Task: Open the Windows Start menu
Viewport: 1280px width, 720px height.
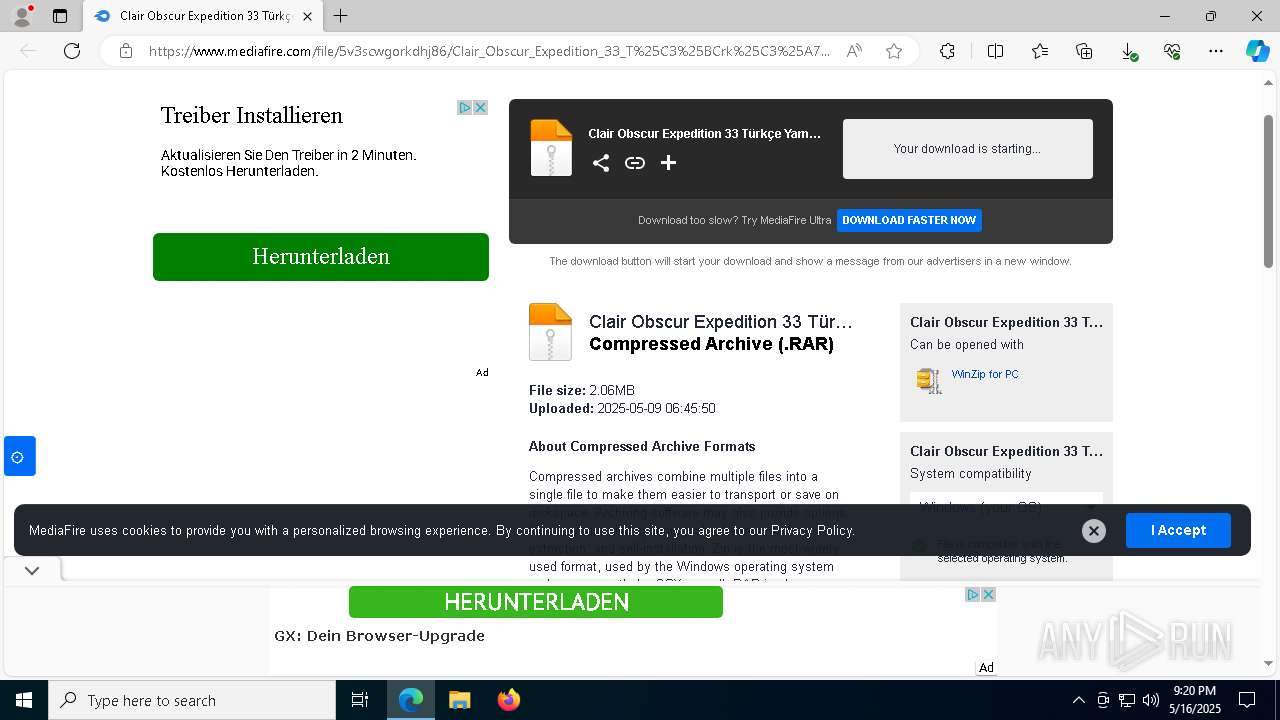Action: (x=24, y=700)
